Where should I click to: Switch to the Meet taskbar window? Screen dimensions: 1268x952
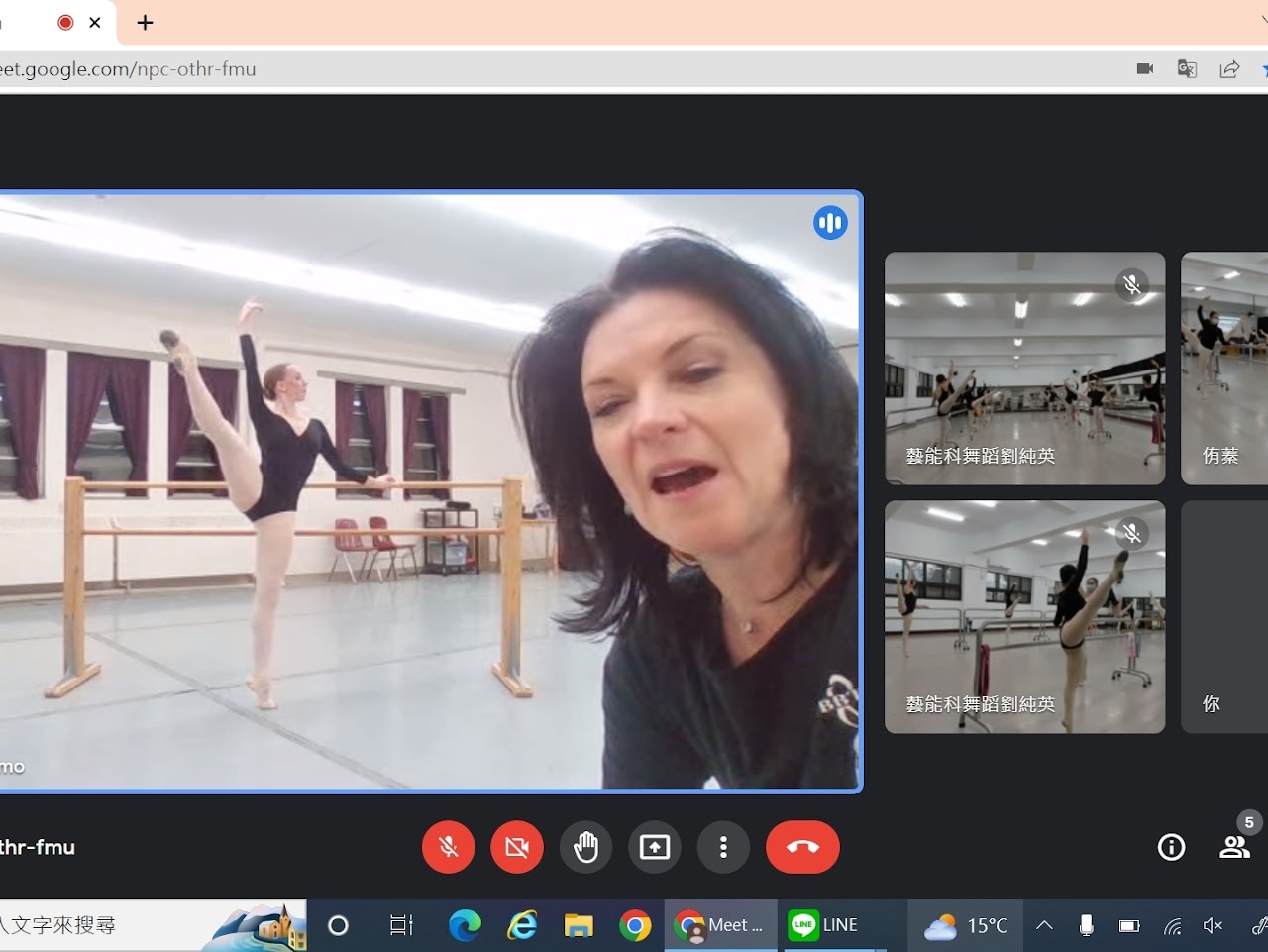pyautogui.click(x=720, y=925)
